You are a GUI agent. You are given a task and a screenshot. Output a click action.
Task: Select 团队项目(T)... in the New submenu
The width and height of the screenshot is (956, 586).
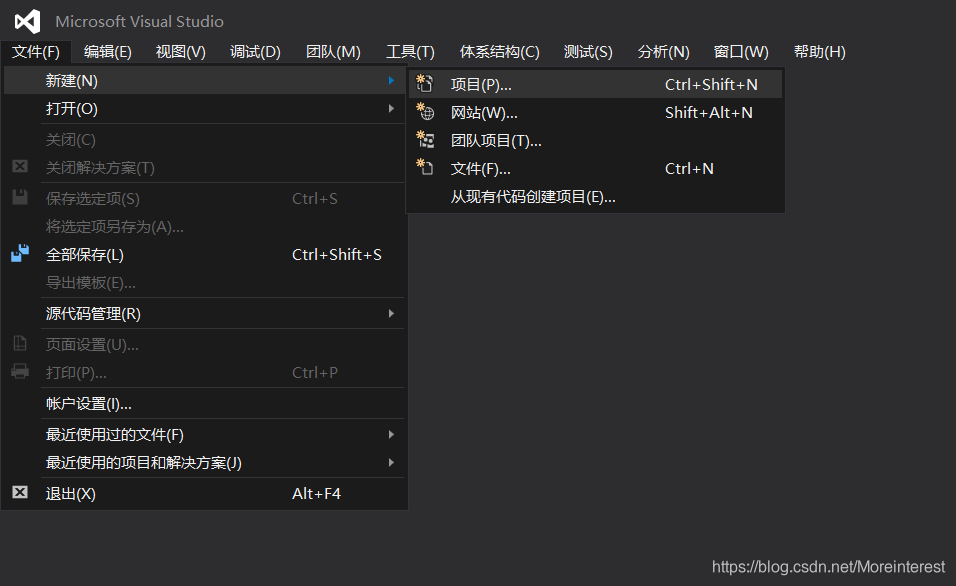[595, 140]
